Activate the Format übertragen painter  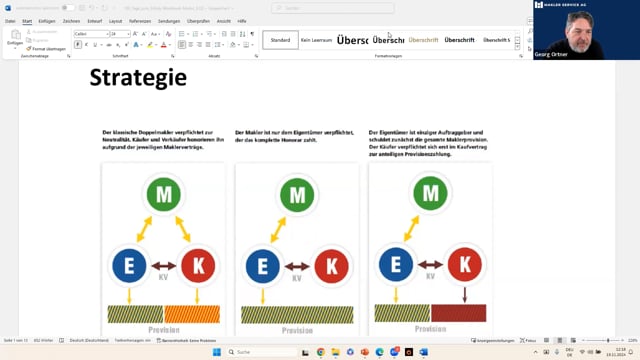[46, 49]
